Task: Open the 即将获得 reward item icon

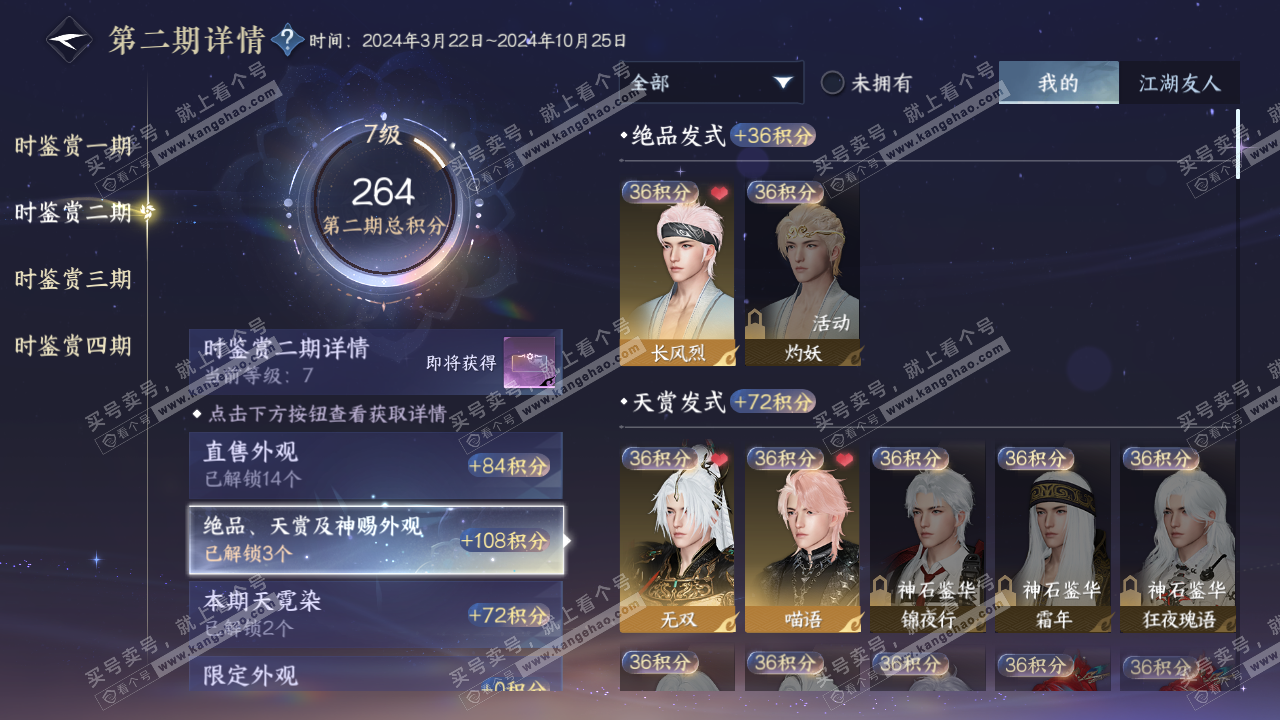Action: [x=529, y=362]
